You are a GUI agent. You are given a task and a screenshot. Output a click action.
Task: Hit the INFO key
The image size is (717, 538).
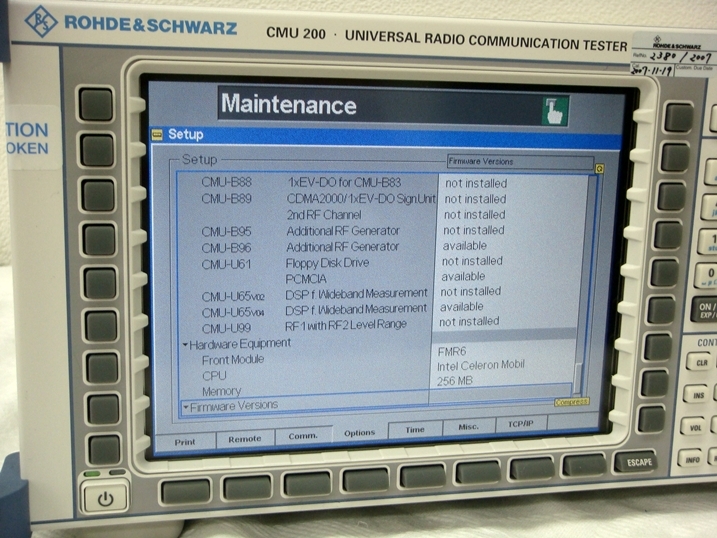[692, 459]
